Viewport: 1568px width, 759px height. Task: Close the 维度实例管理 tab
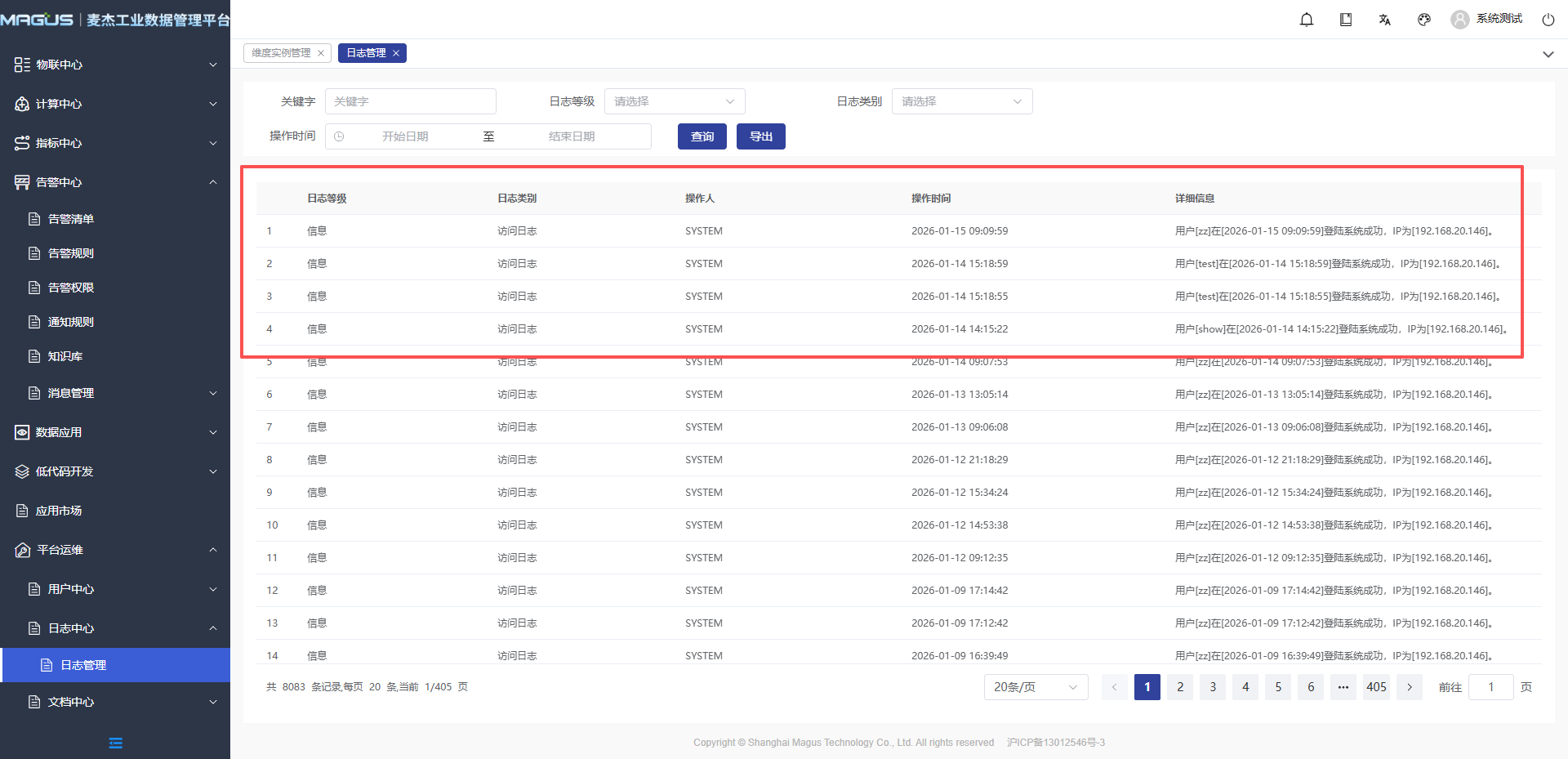(321, 53)
